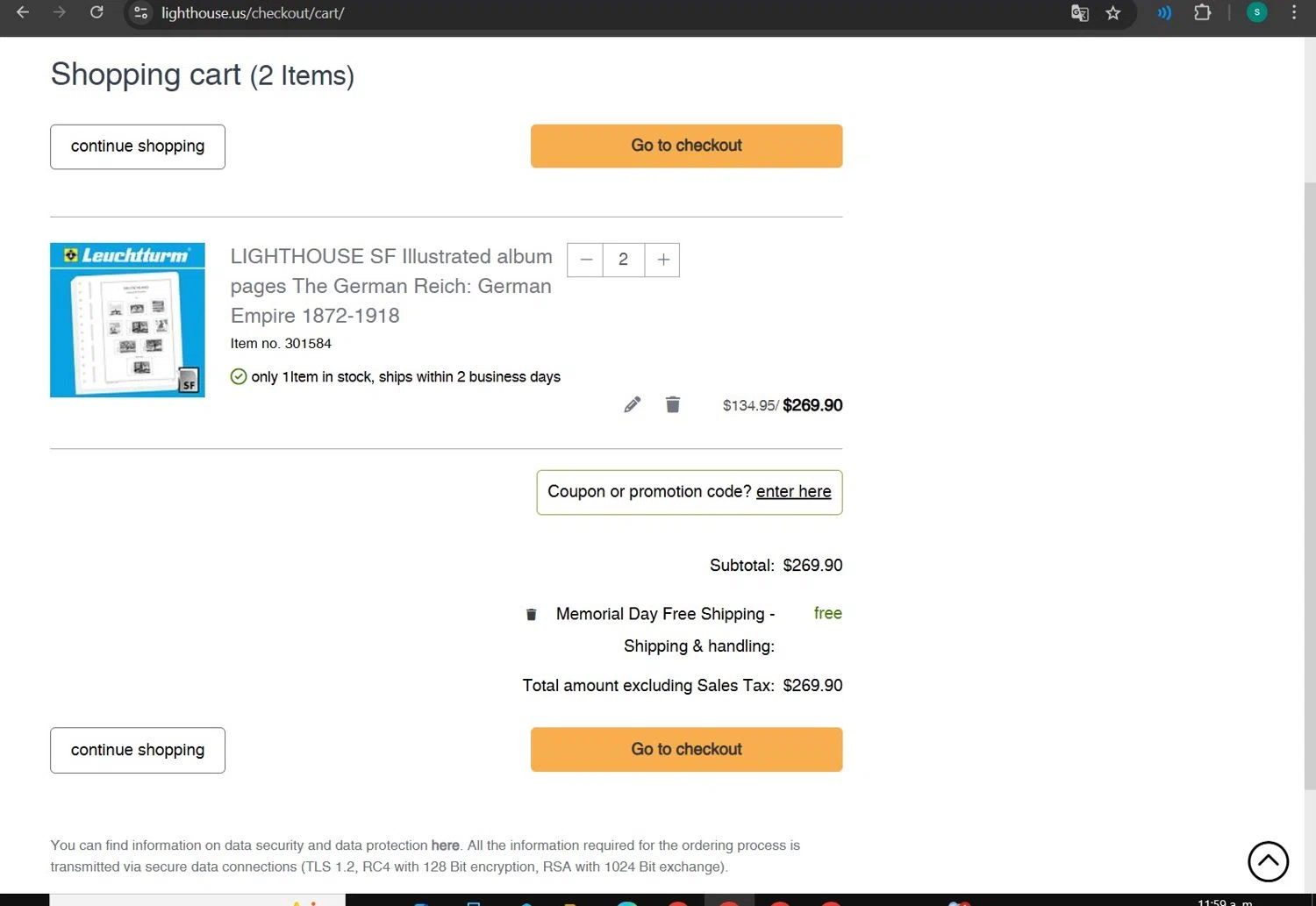Increase item quantity with plus button
Image resolution: width=1316 pixels, height=906 pixels.
663,260
